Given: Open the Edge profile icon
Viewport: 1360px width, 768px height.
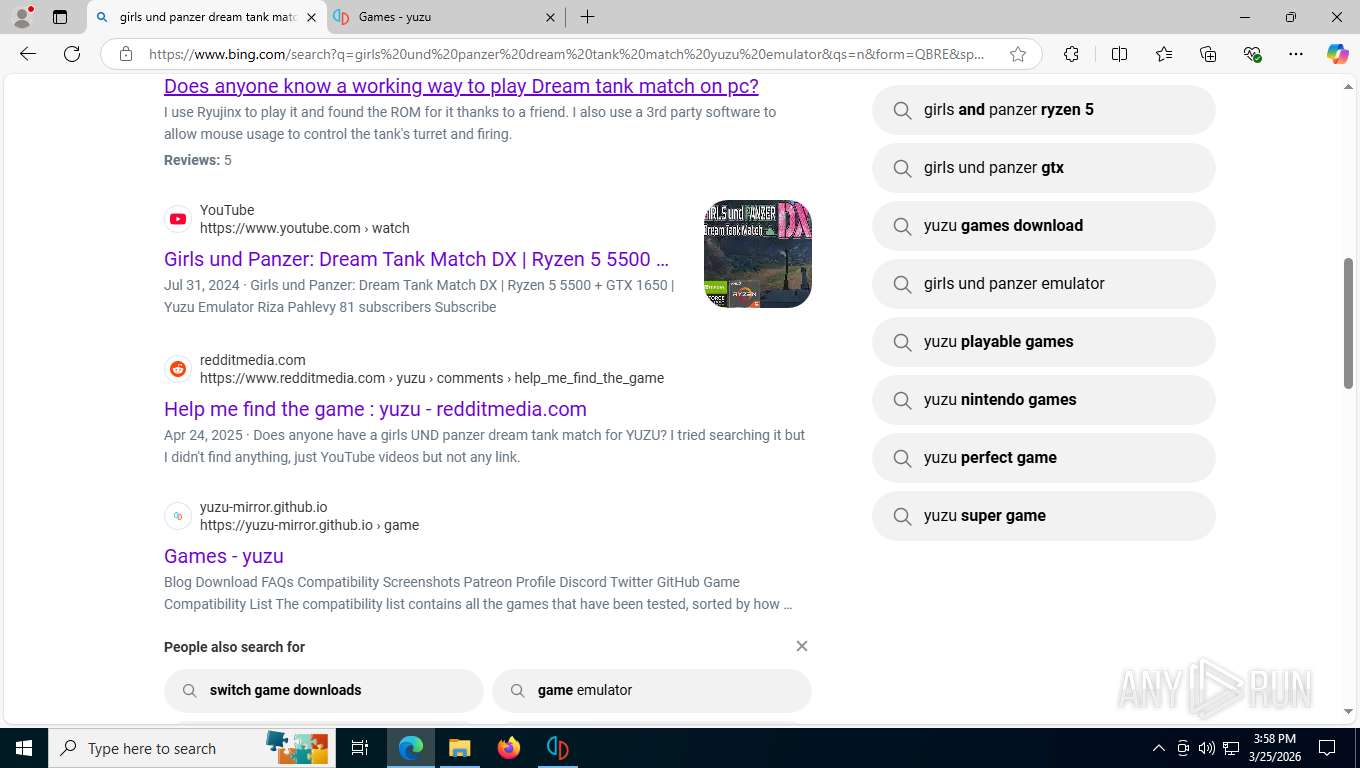Looking at the screenshot, I should tap(22, 17).
